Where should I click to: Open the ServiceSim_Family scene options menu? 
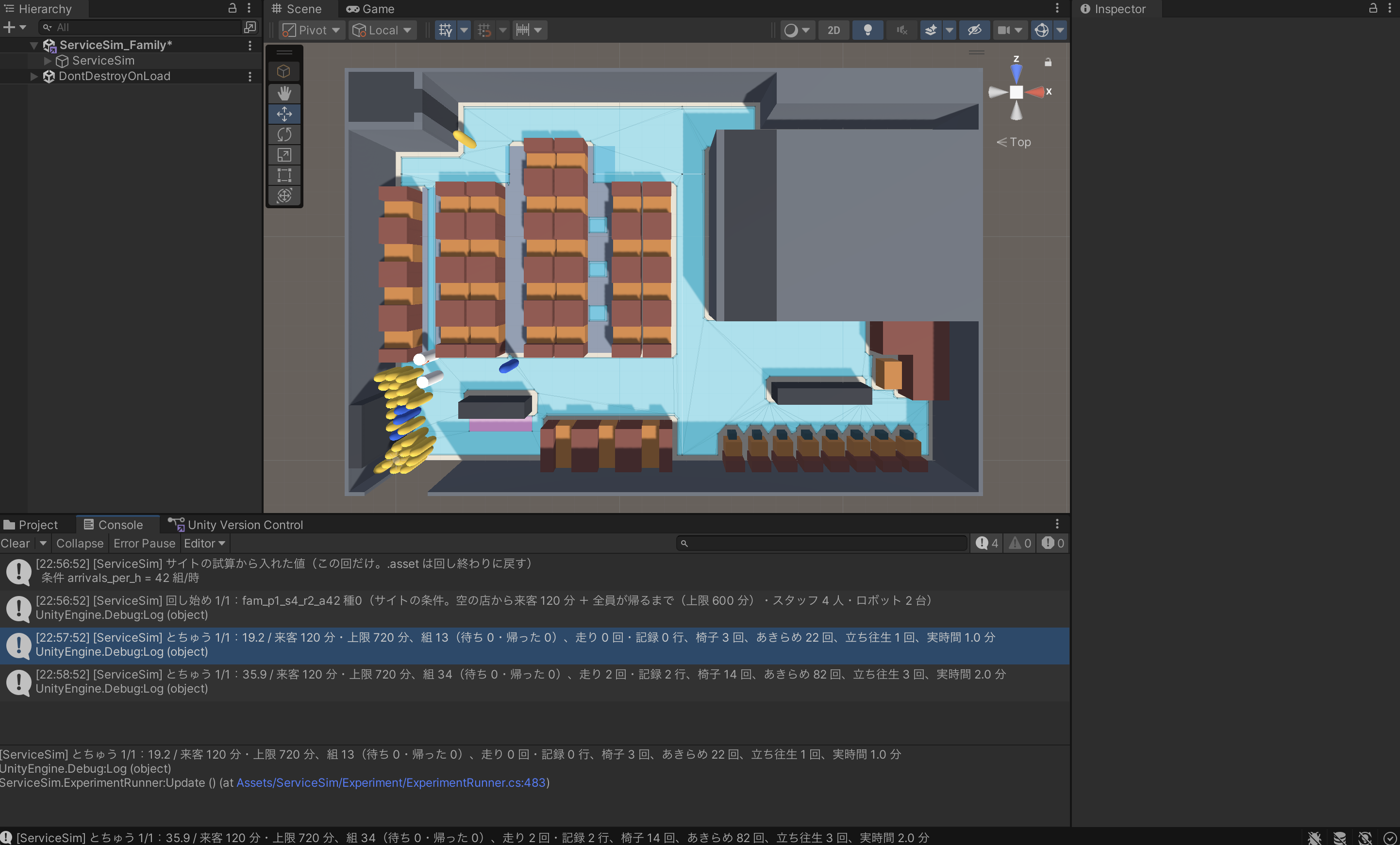pos(250,45)
